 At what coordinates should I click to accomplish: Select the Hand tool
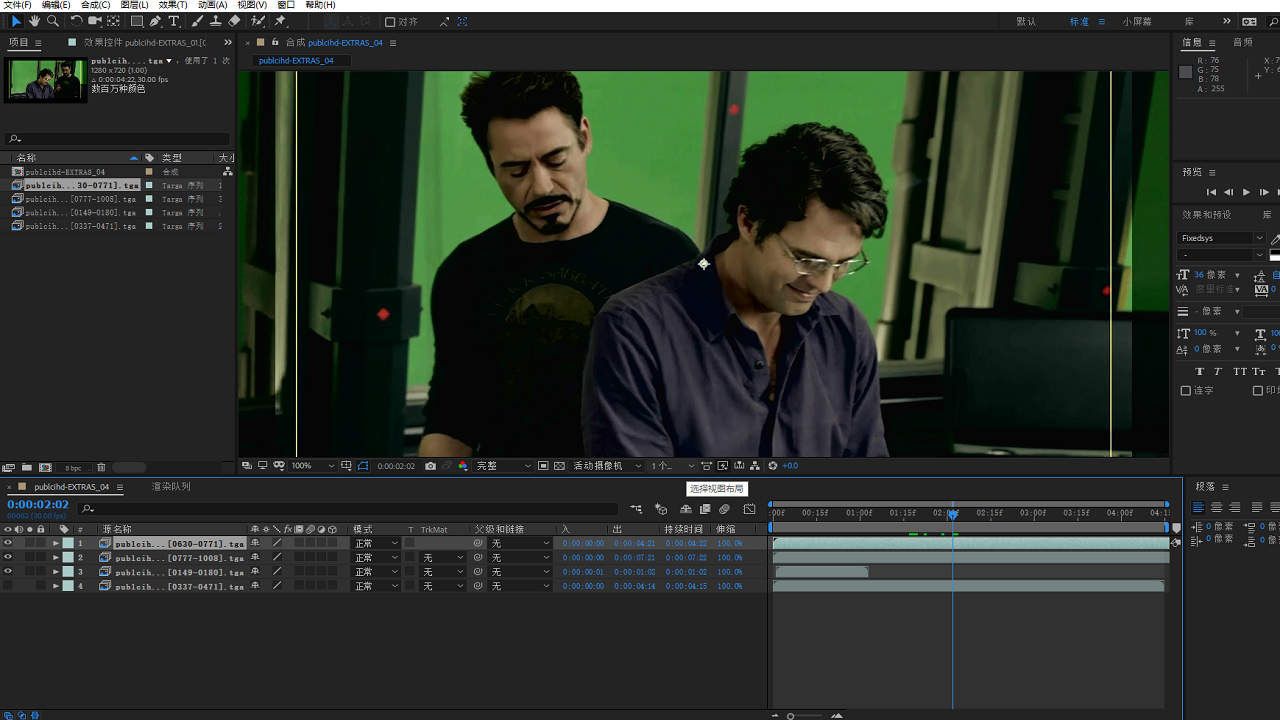34,21
